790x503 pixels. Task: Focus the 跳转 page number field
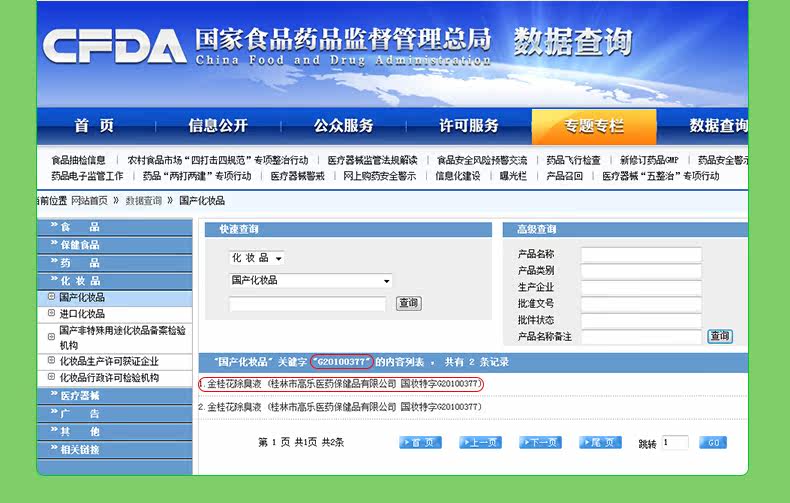675,443
